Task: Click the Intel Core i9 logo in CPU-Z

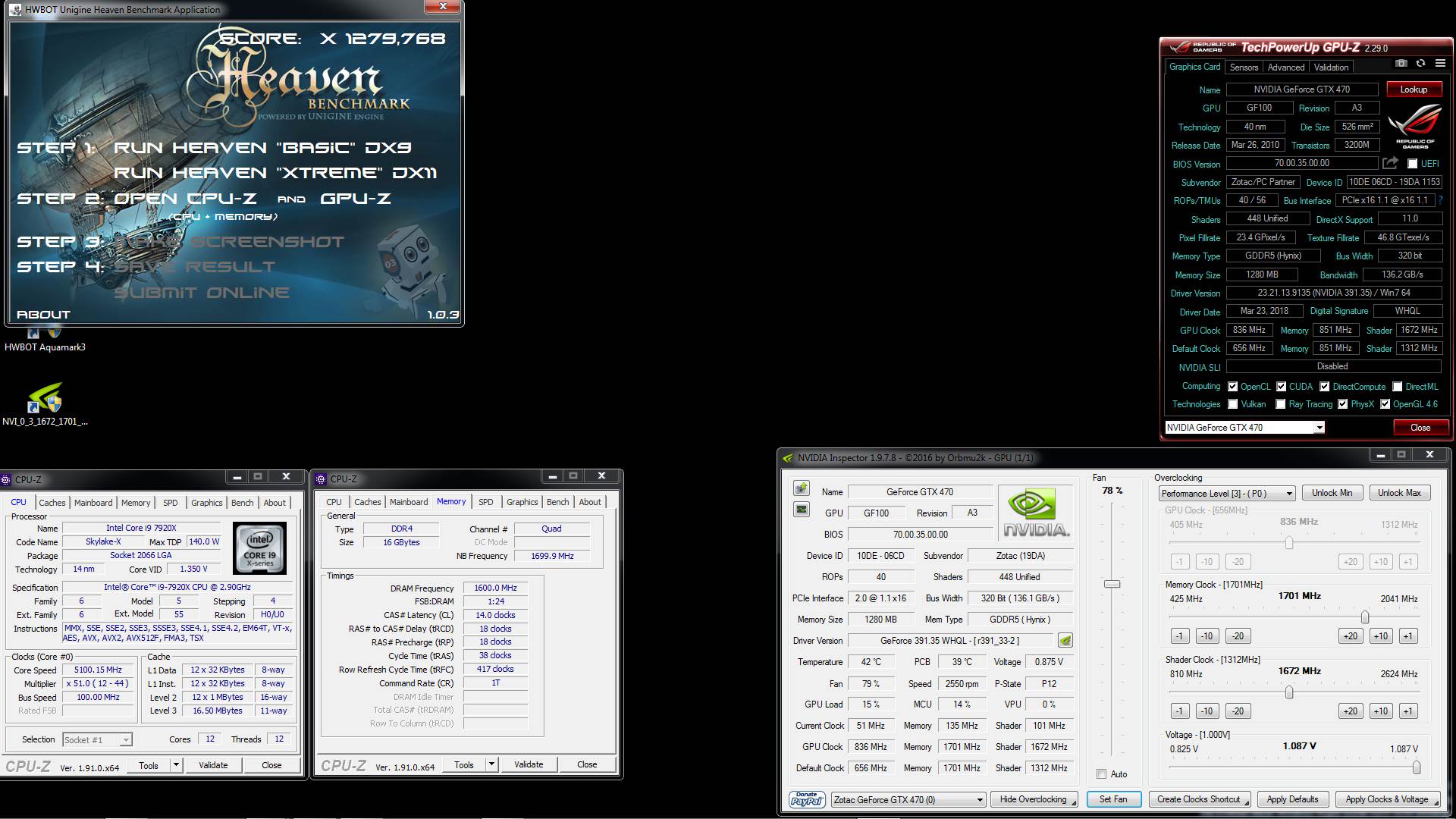Action: [259, 548]
